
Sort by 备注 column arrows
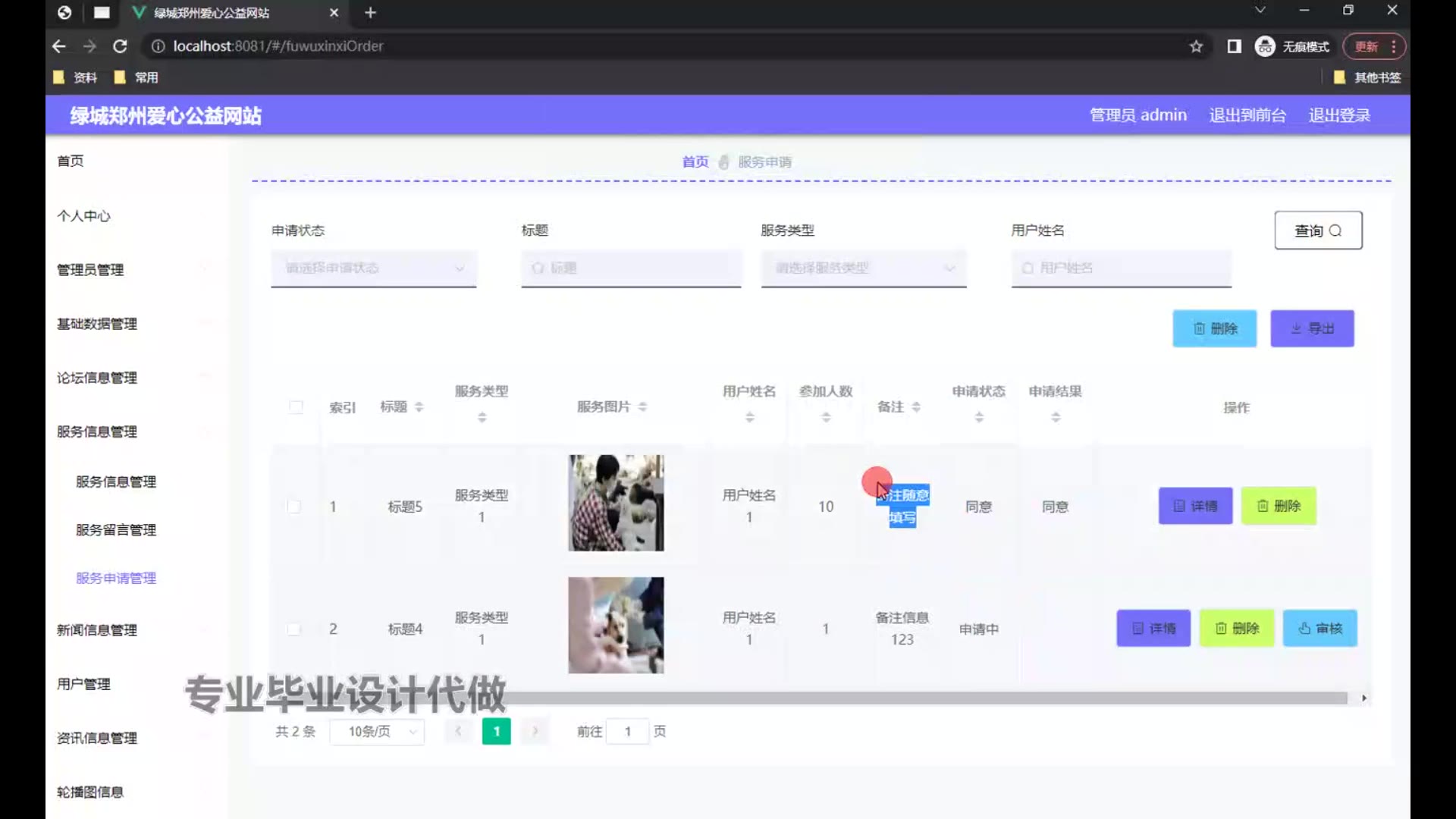tap(916, 407)
